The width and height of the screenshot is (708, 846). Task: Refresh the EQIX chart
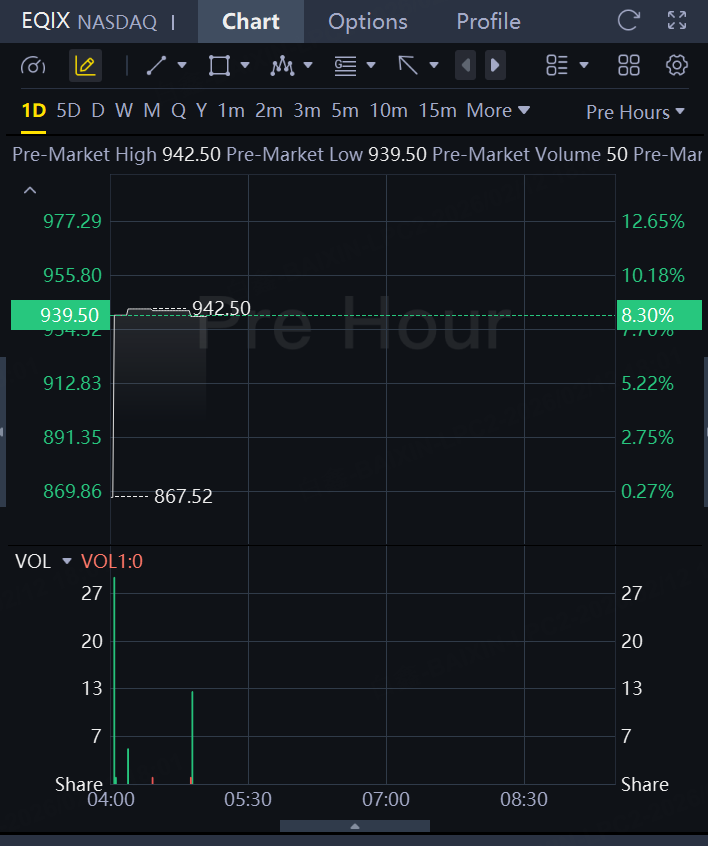(x=629, y=21)
